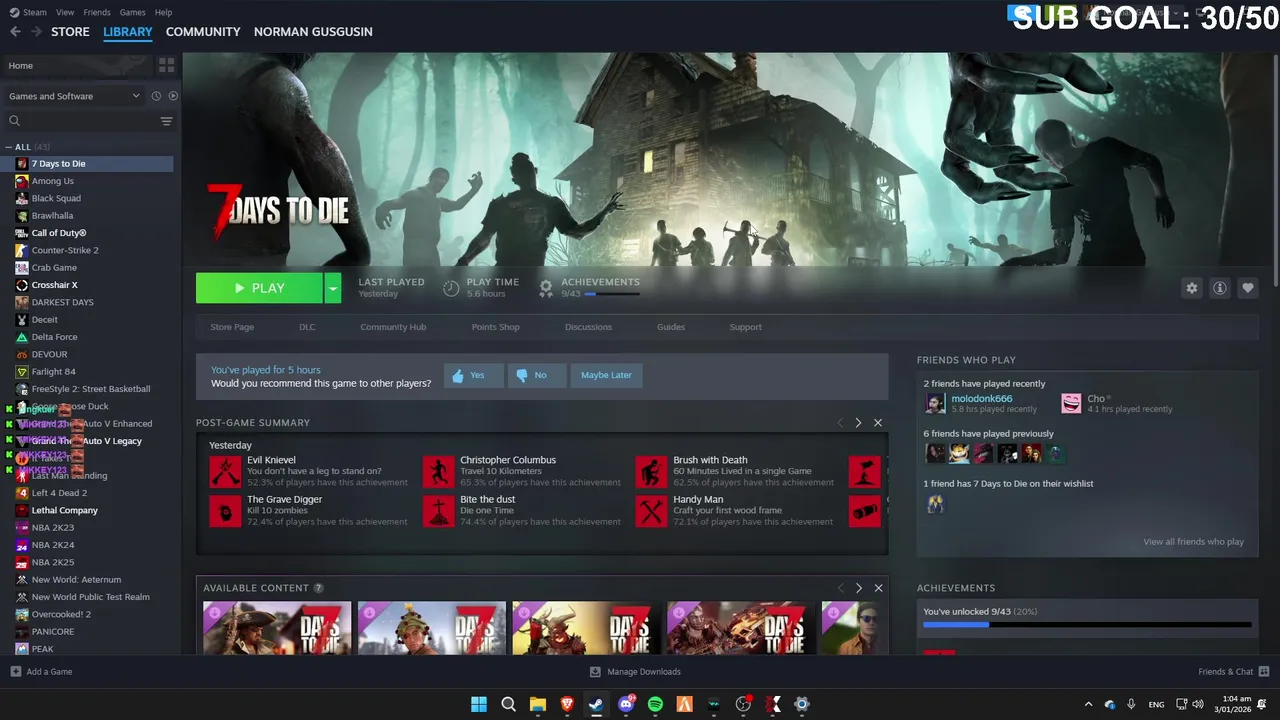Open the PLAY button dropdown arrow
This screenshot has height=720, width=1280.
pos(333,288)
